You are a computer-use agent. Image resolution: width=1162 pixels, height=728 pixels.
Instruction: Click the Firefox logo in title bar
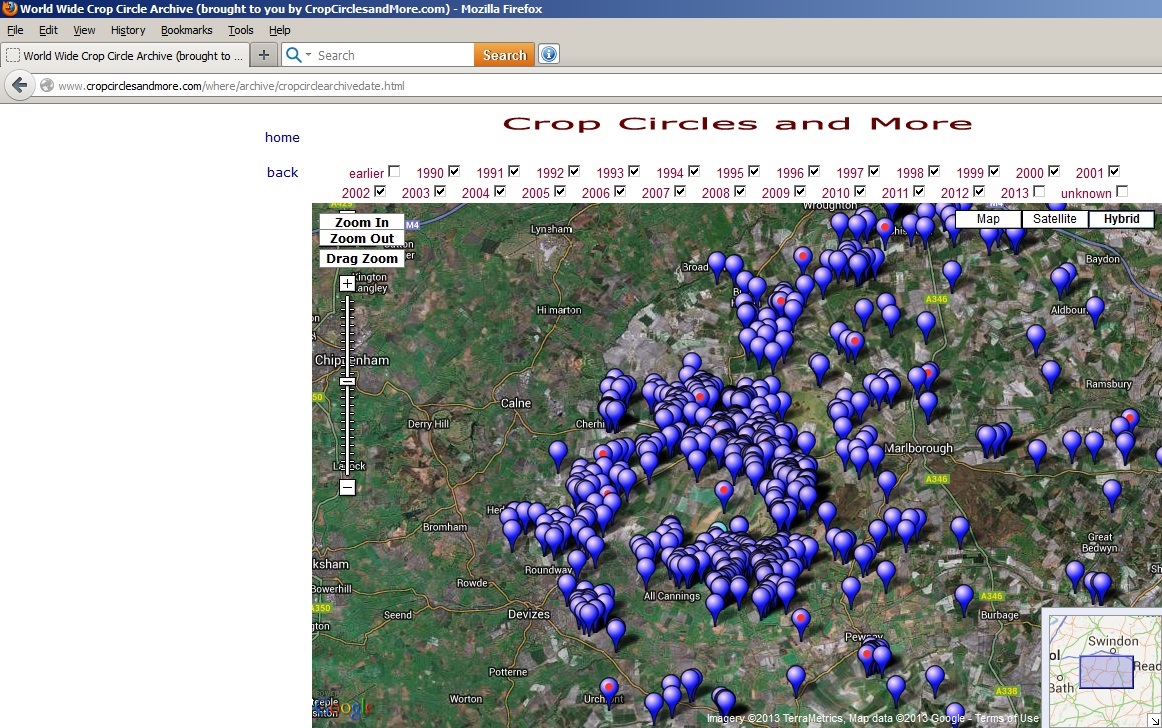(x=9, y=9)
